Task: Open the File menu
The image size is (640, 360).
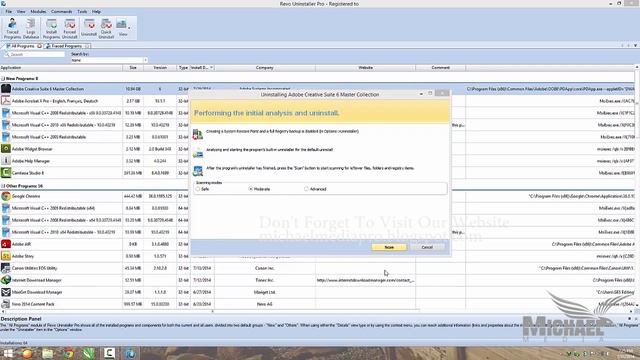Action: [x=9, y=11]
